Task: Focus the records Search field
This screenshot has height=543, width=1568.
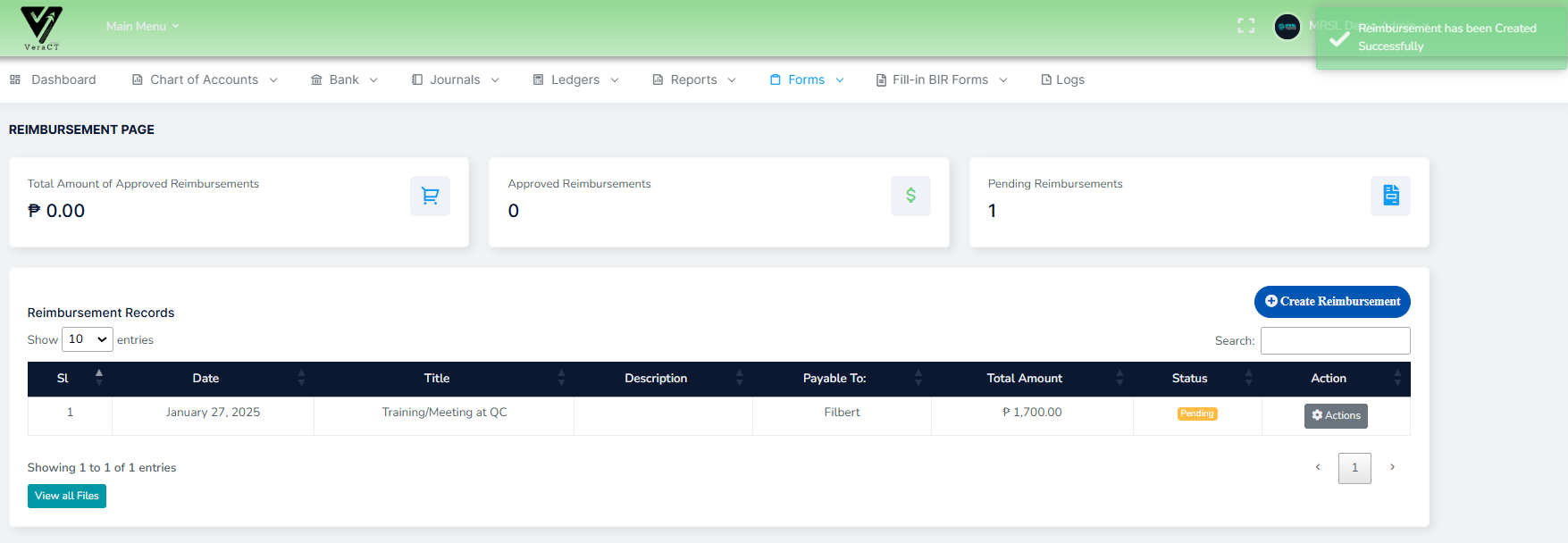Action: [x=1335, y=340]
